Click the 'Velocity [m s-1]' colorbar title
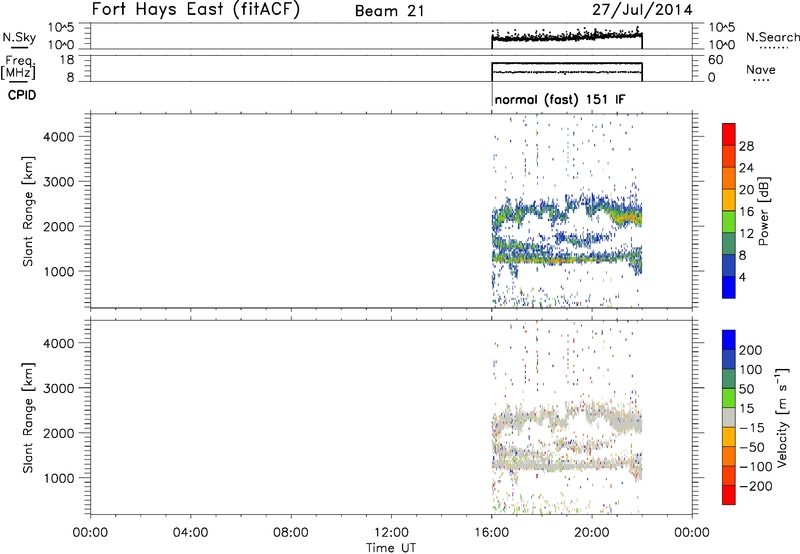This screenshot has height=554, width=800. [x=781, y=417]
